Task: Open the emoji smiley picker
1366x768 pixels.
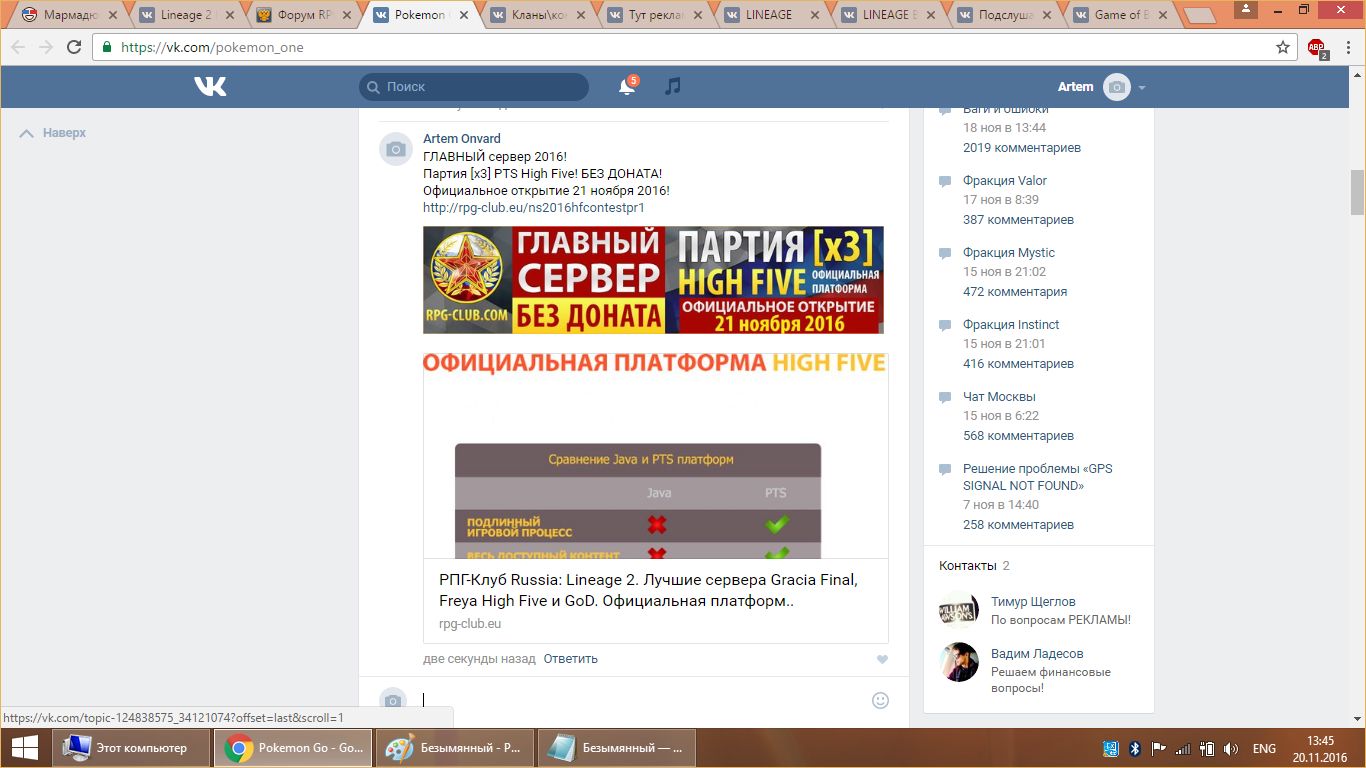Action: pyautogui.click(x=880, y=700)
